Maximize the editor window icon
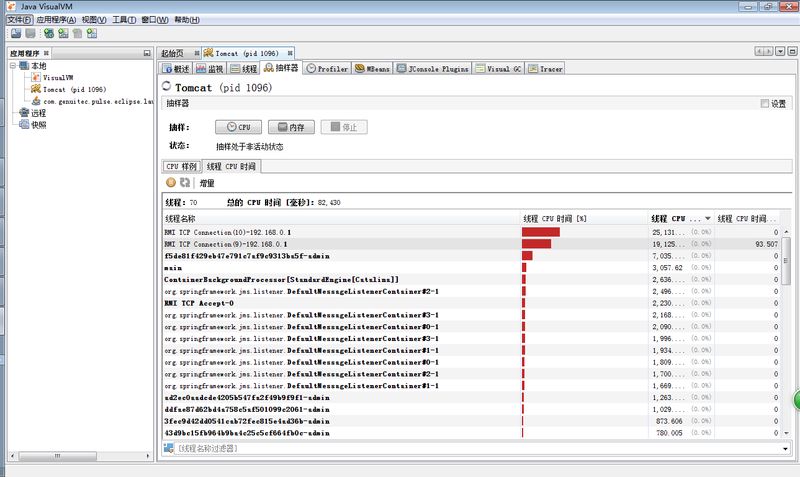 (x=792, y=52)
